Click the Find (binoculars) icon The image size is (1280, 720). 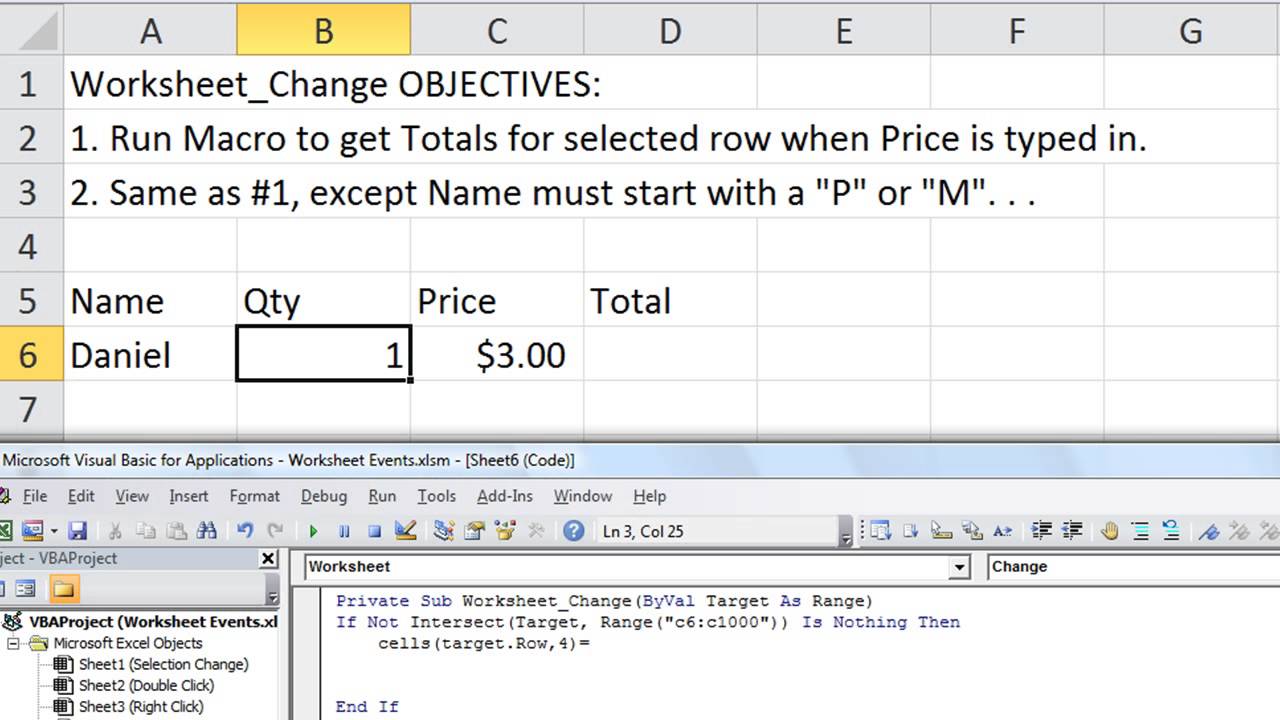point(210,531)
